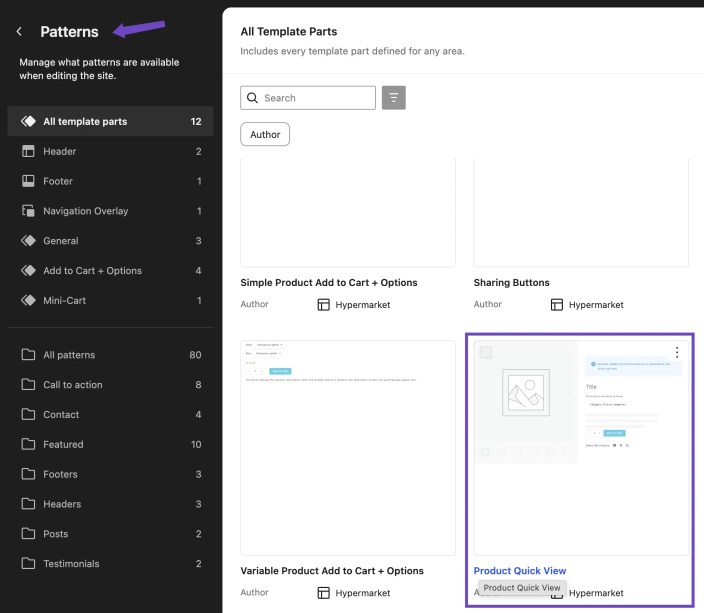Open the Footers patterns folder
Image resolution: width=704 pixels, height=613 pixels.
tap(110, 474)
